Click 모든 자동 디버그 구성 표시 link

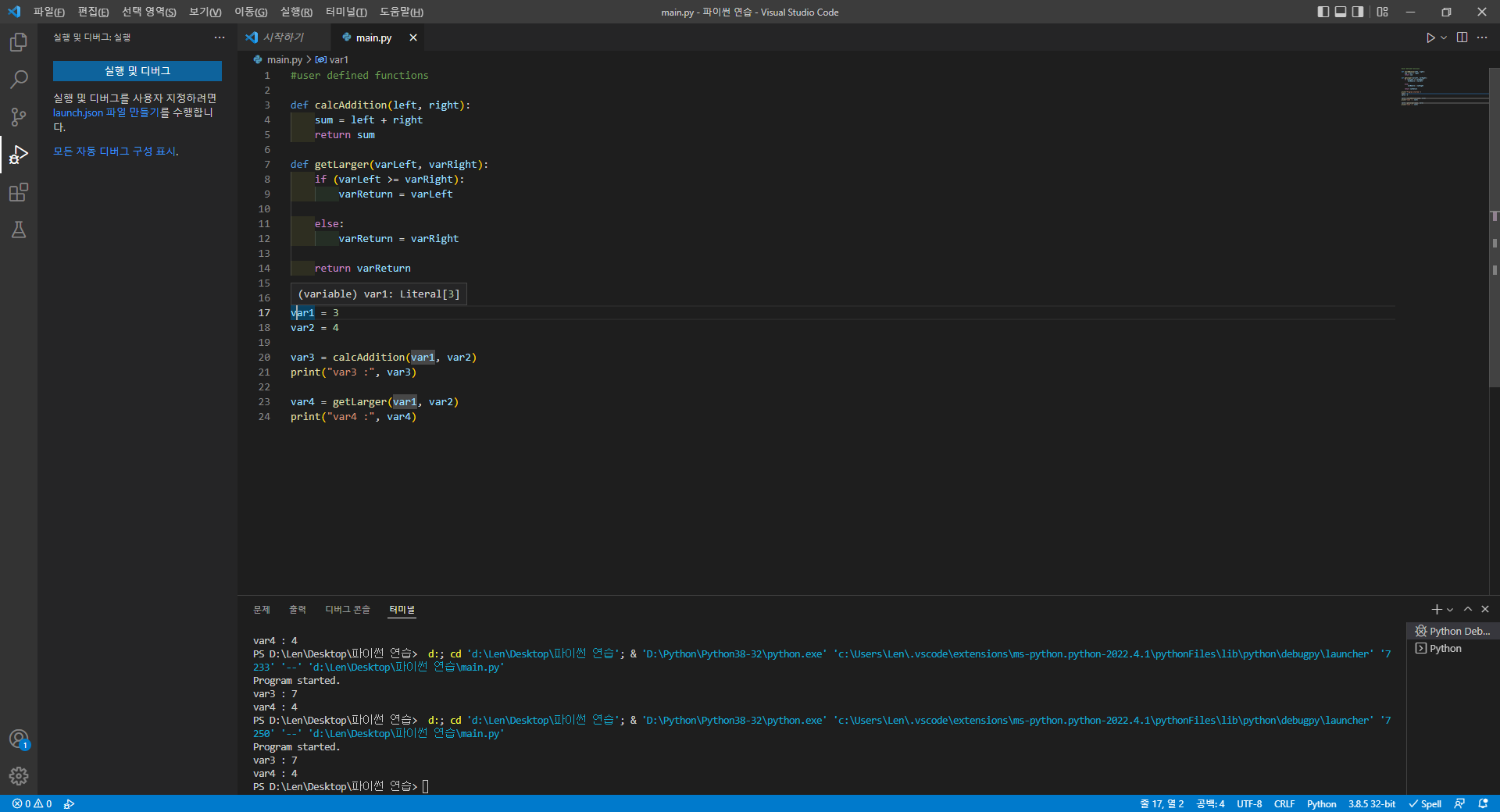tap(115, 151)
